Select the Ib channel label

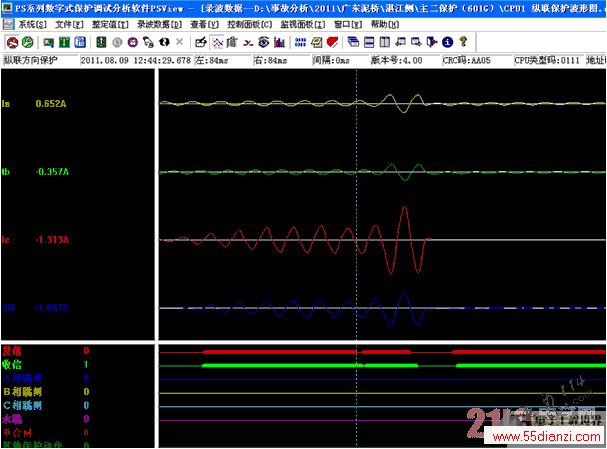(6, 172)
